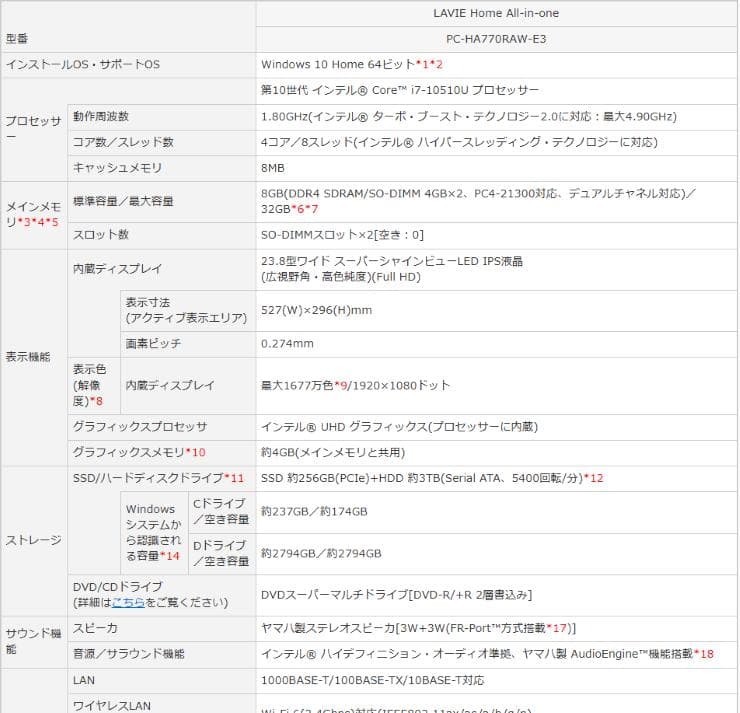Click footnote *8 beside 表示色(解像度)
The height and width of the screenshot is (713, 740).
[96, 401]
